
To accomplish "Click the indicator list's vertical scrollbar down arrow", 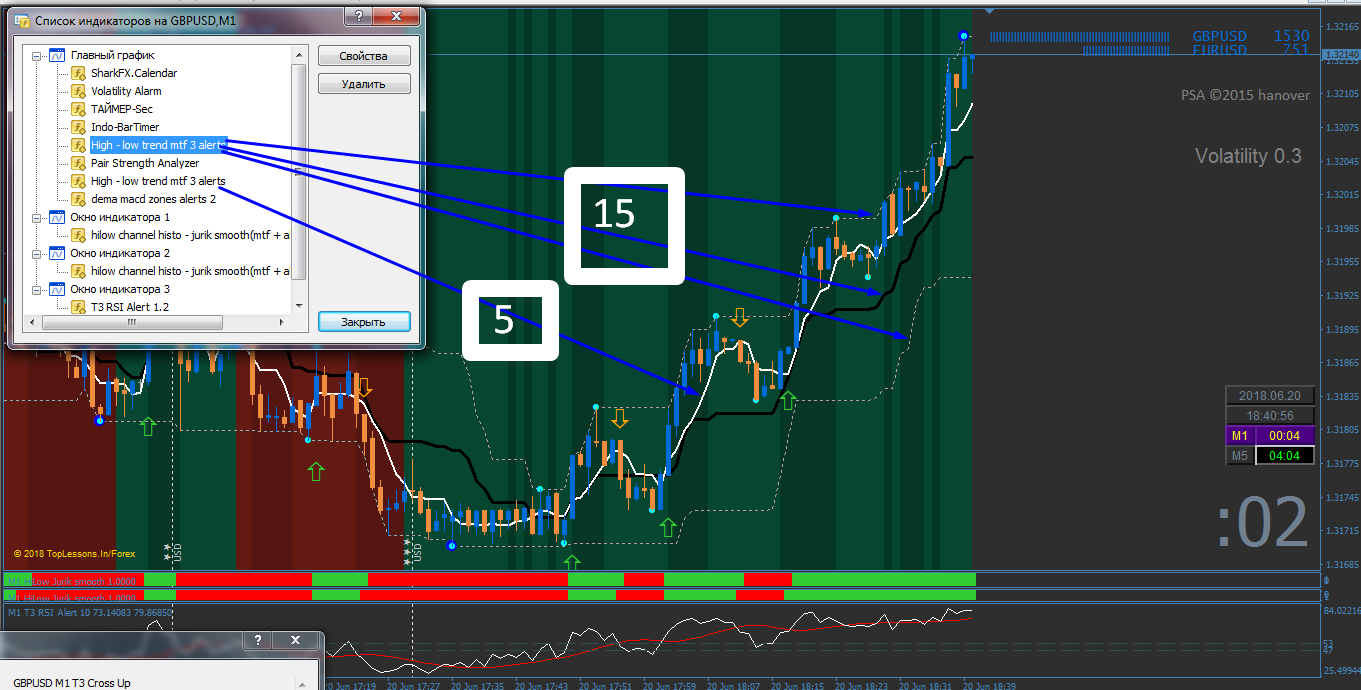I will 299,305.
